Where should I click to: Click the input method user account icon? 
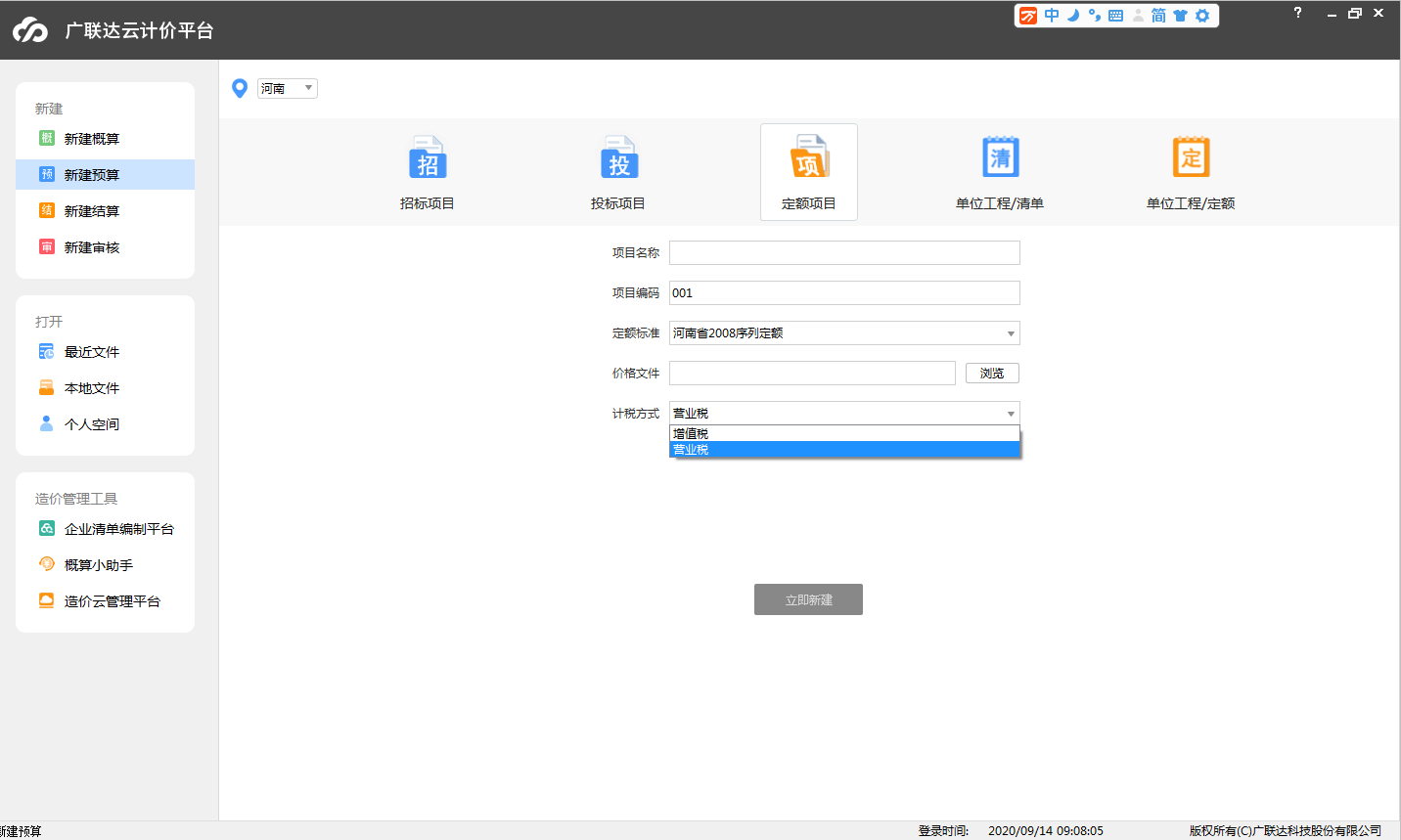pyautogui.click(x=1138, y=16)
